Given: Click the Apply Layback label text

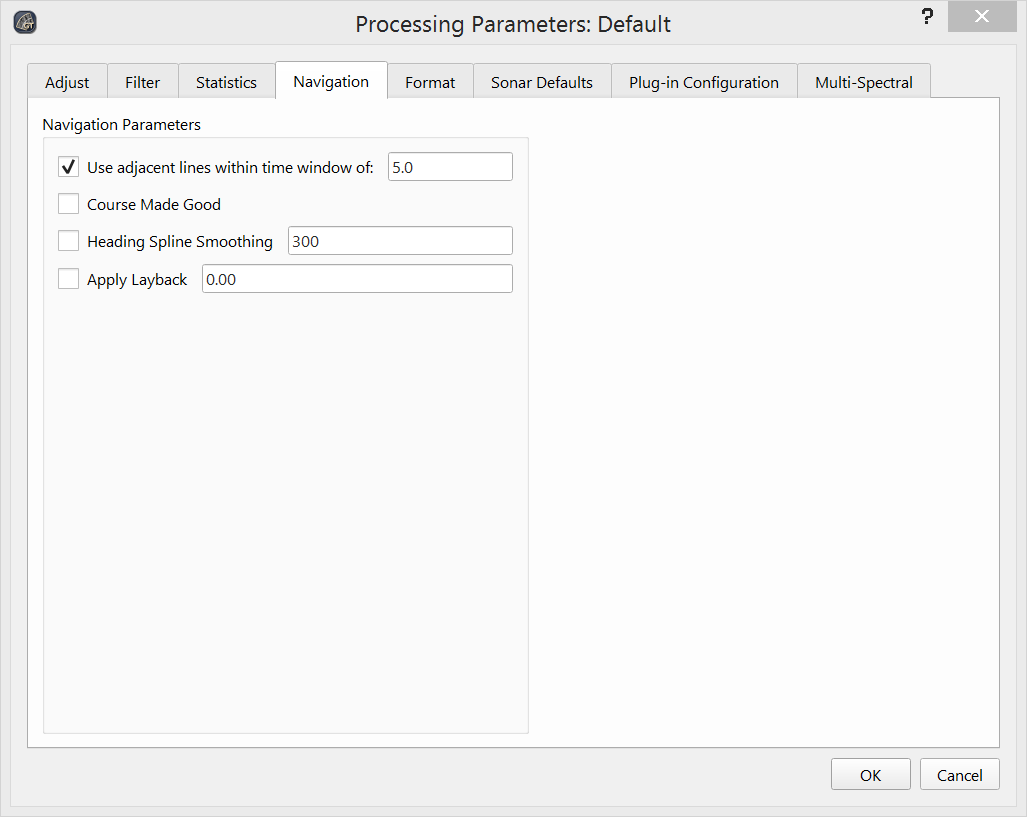Looking at the screenshot, I should coord(137,280).
